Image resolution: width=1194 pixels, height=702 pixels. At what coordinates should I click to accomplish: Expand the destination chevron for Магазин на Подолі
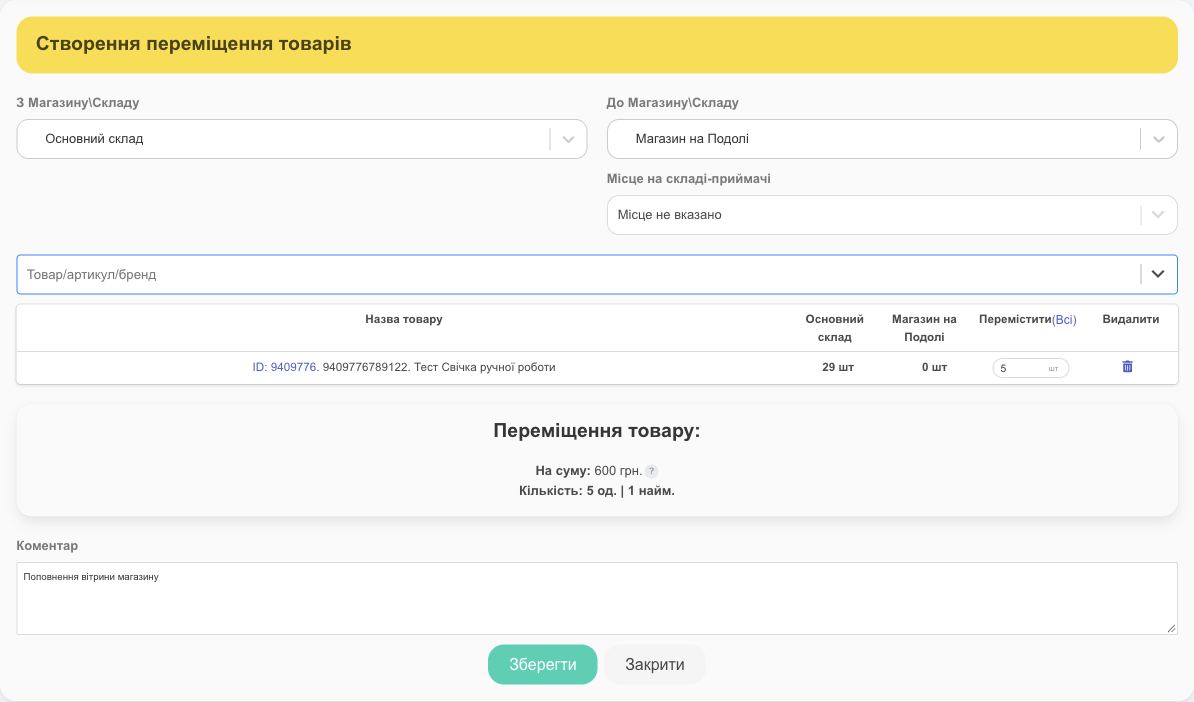pyautogui.click(x=1158, y=139)
